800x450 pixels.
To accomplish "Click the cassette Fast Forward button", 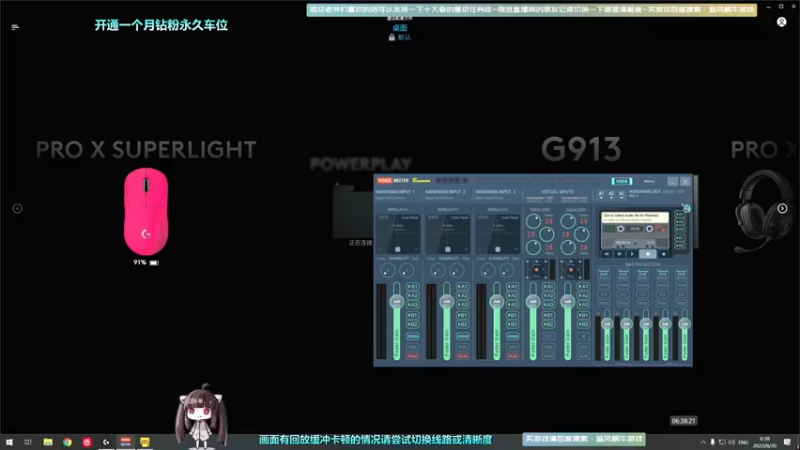I will [x=619, y=254].
